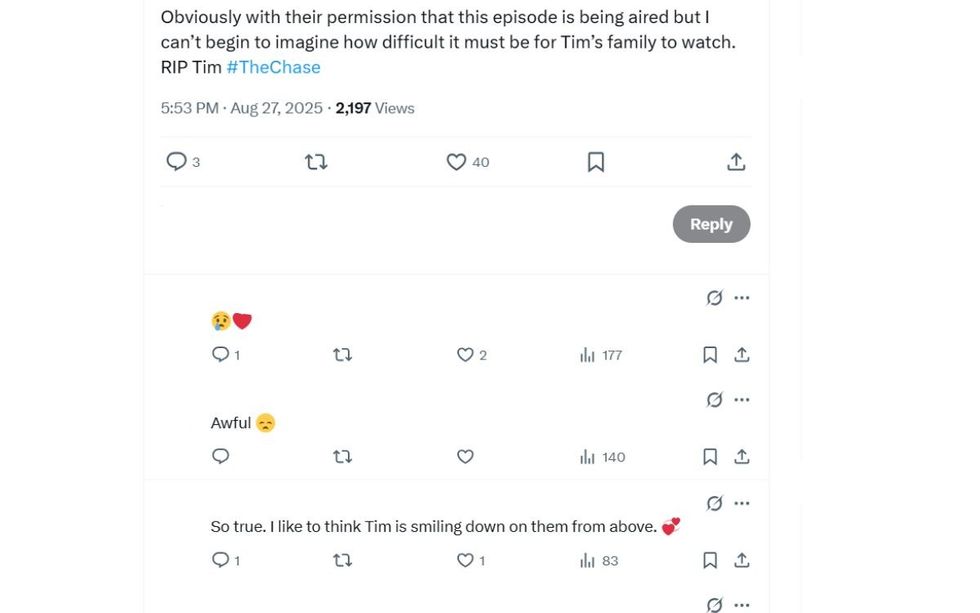Bookmark the smiling down reply
The height and width of the screenshot is (613, 980).
(710, 560)
